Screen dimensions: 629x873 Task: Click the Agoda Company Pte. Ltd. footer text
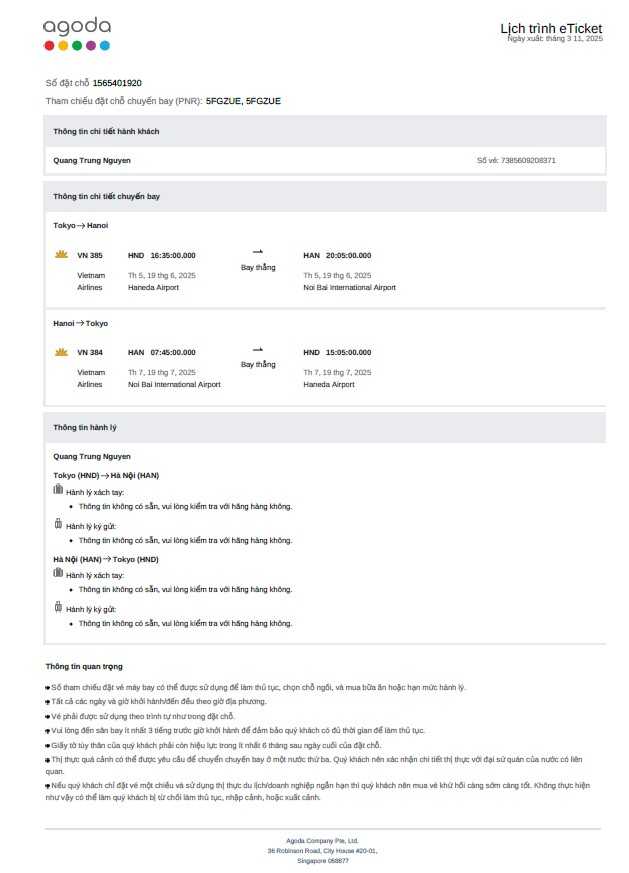[322, 841]
